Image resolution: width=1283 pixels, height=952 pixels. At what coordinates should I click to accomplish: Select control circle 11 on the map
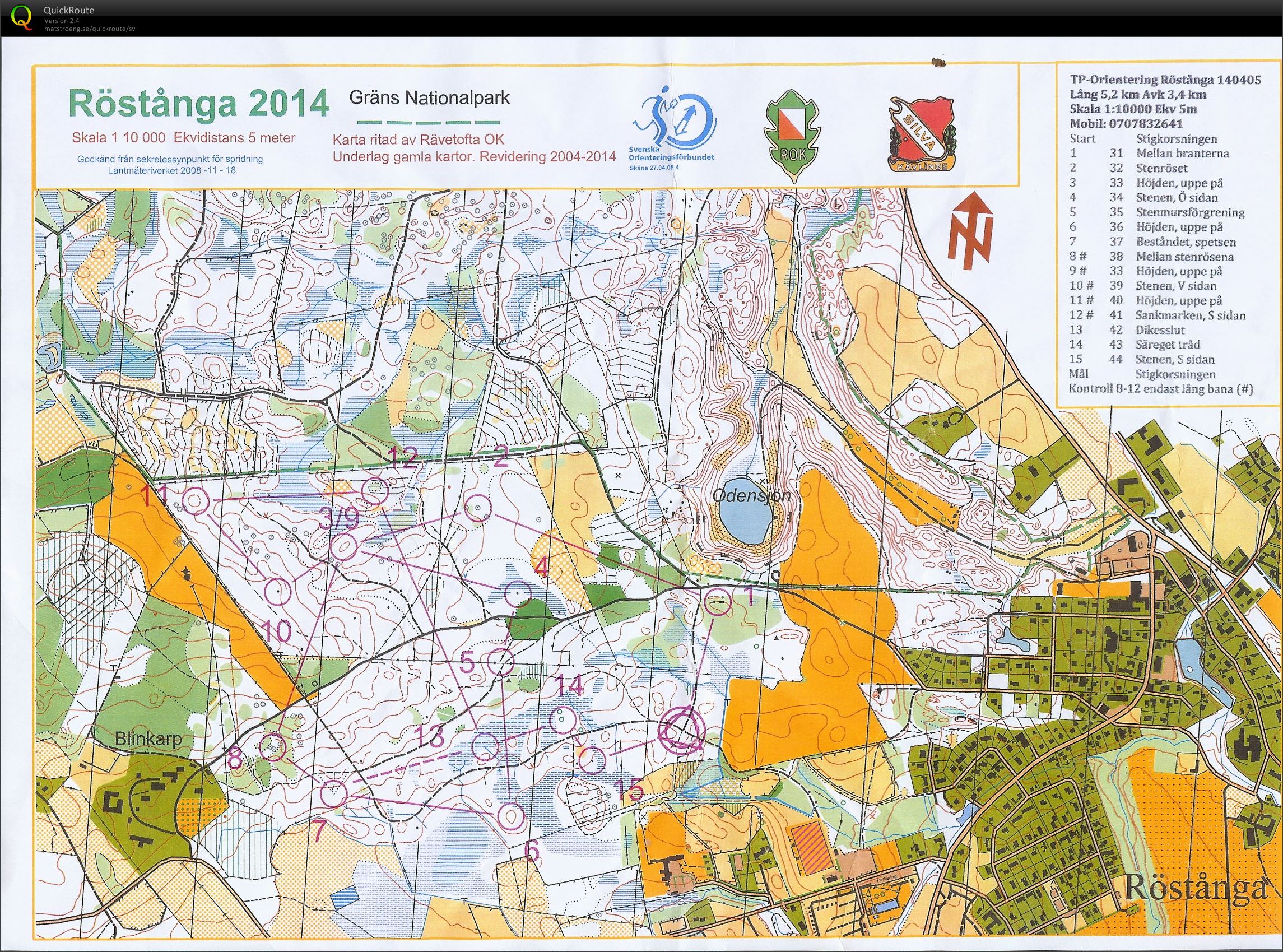[195, 500]
